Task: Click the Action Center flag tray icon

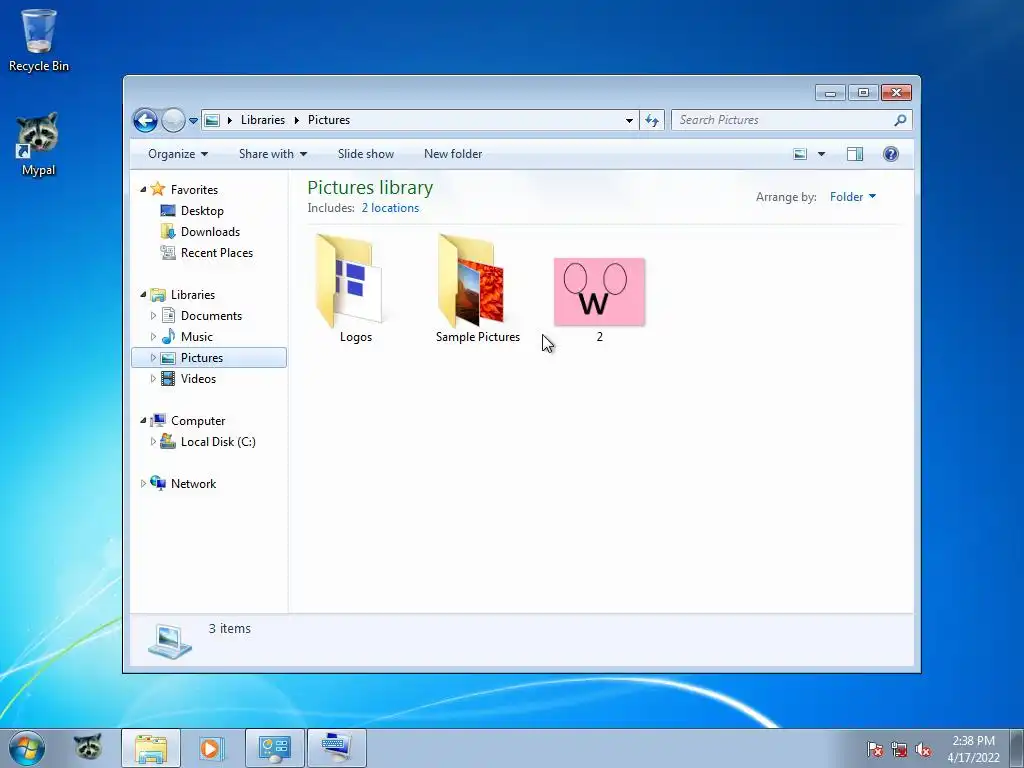Action: click(874, 749)
